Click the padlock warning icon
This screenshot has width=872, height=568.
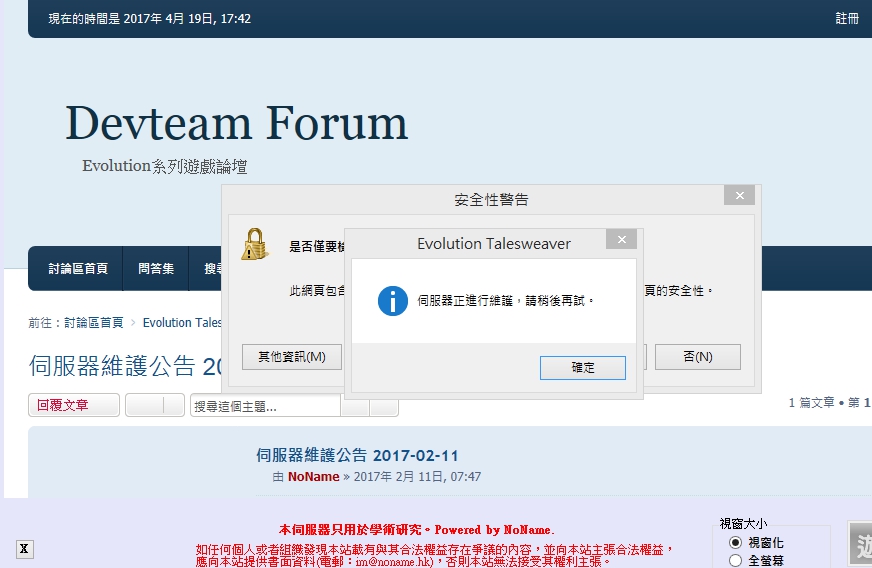click(x=255, y=244)
